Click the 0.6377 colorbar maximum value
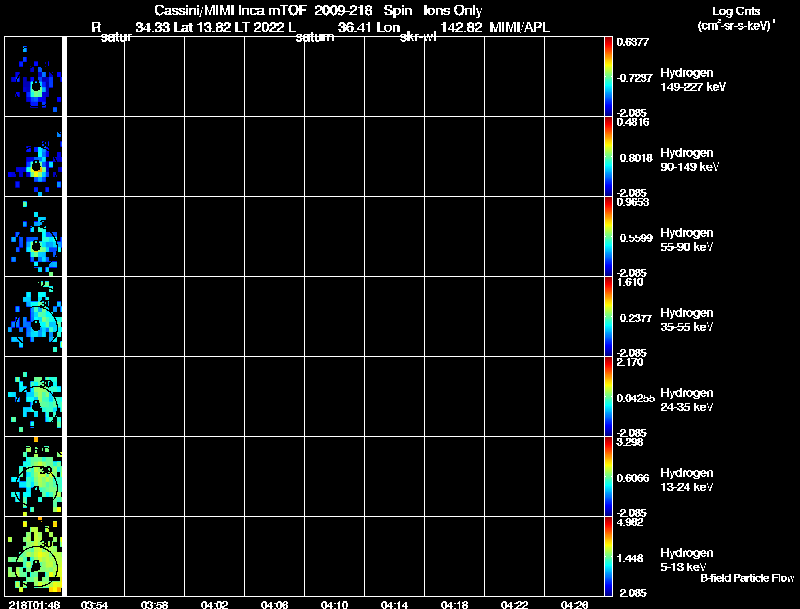This screenshot has height=609, width=800. pos(633,42)
